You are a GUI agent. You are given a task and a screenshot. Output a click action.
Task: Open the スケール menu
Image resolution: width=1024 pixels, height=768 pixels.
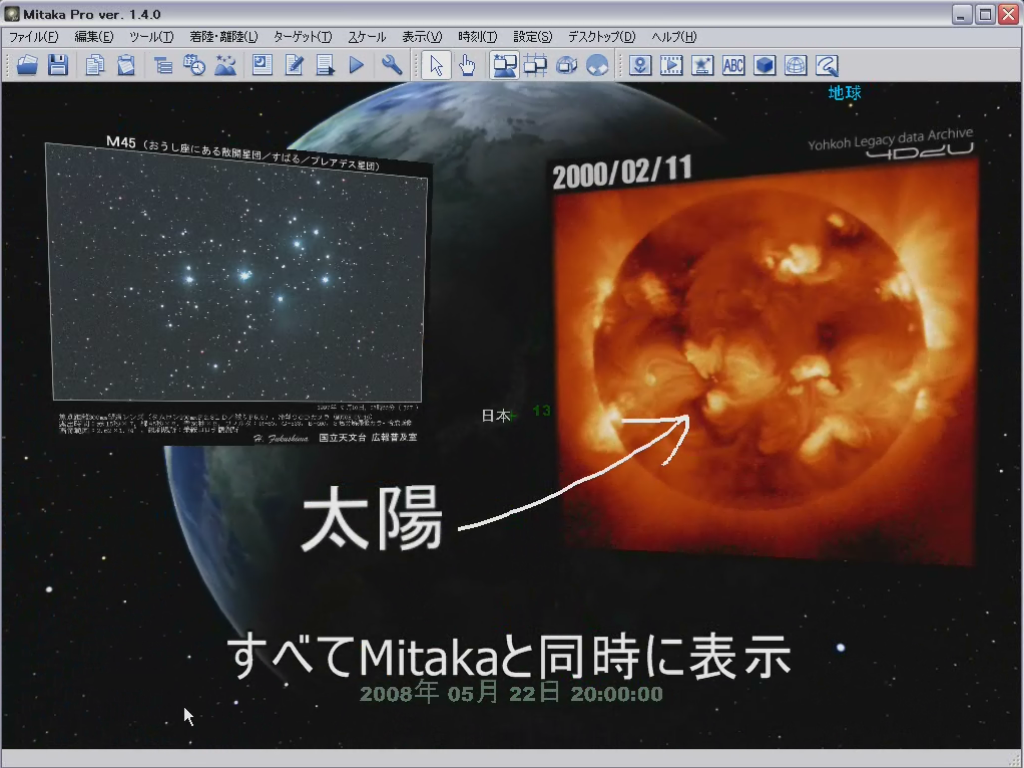(x=367, y=37)
